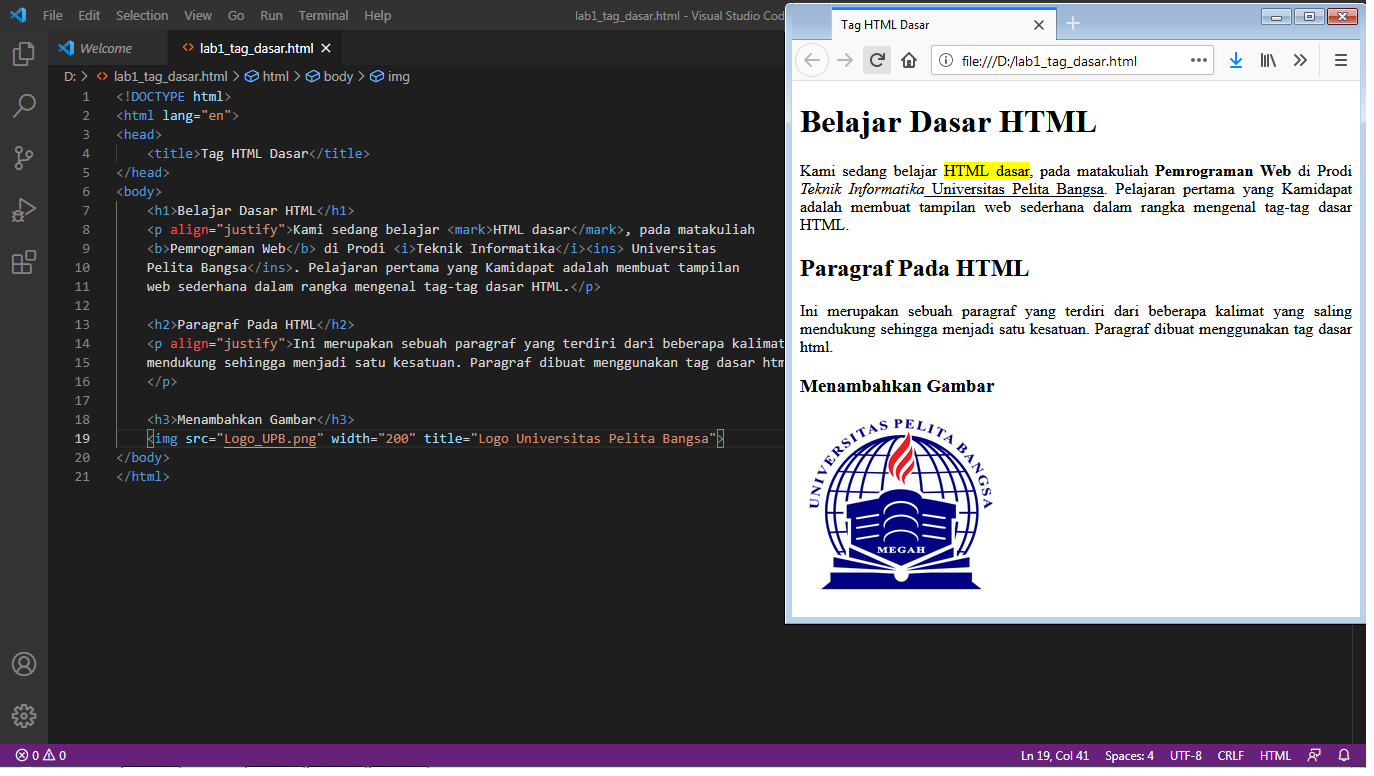1374x776 pixels.
Task: Switch to the Welcome editor tab
Action: pos(106,48)
